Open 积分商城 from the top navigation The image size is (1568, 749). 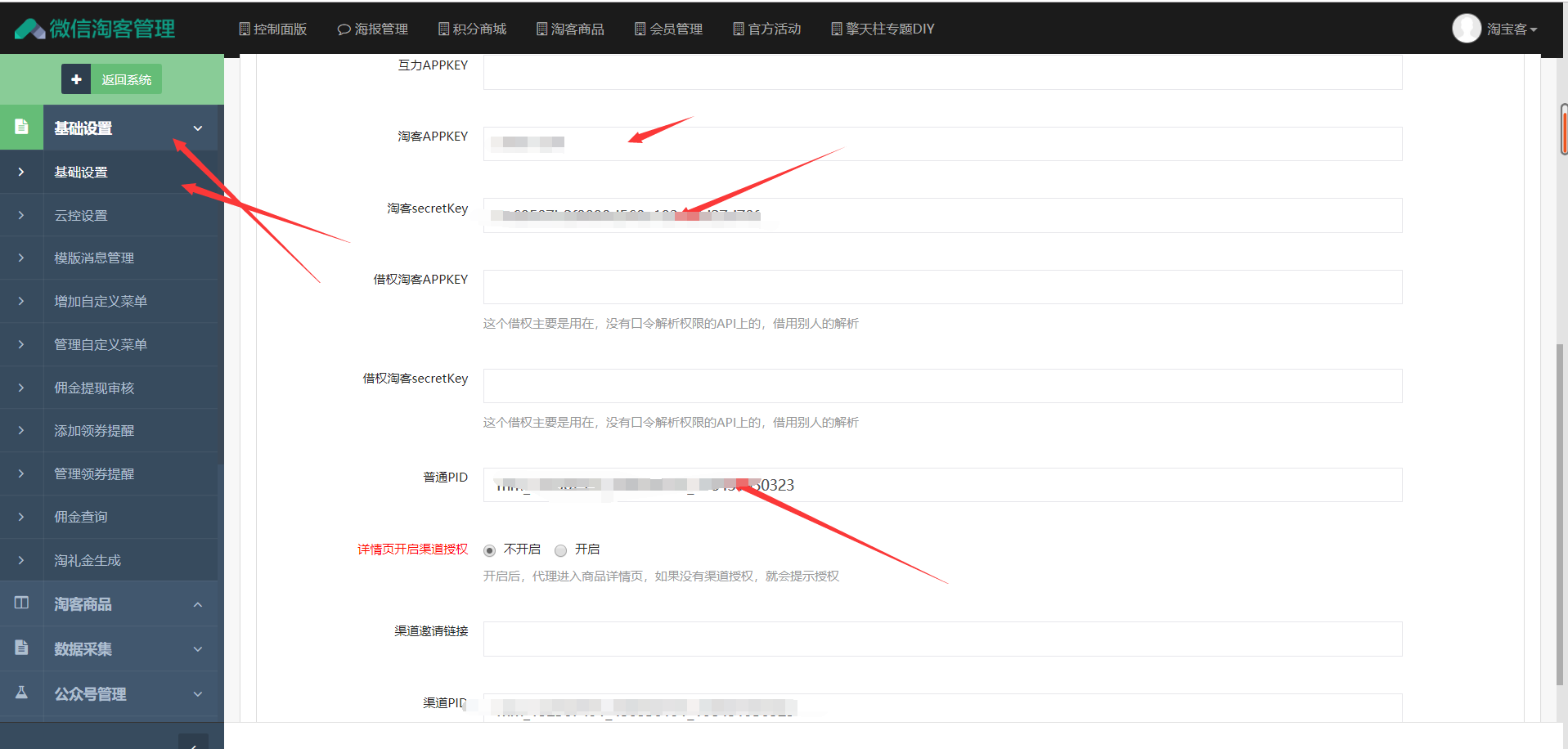[472, 28]
